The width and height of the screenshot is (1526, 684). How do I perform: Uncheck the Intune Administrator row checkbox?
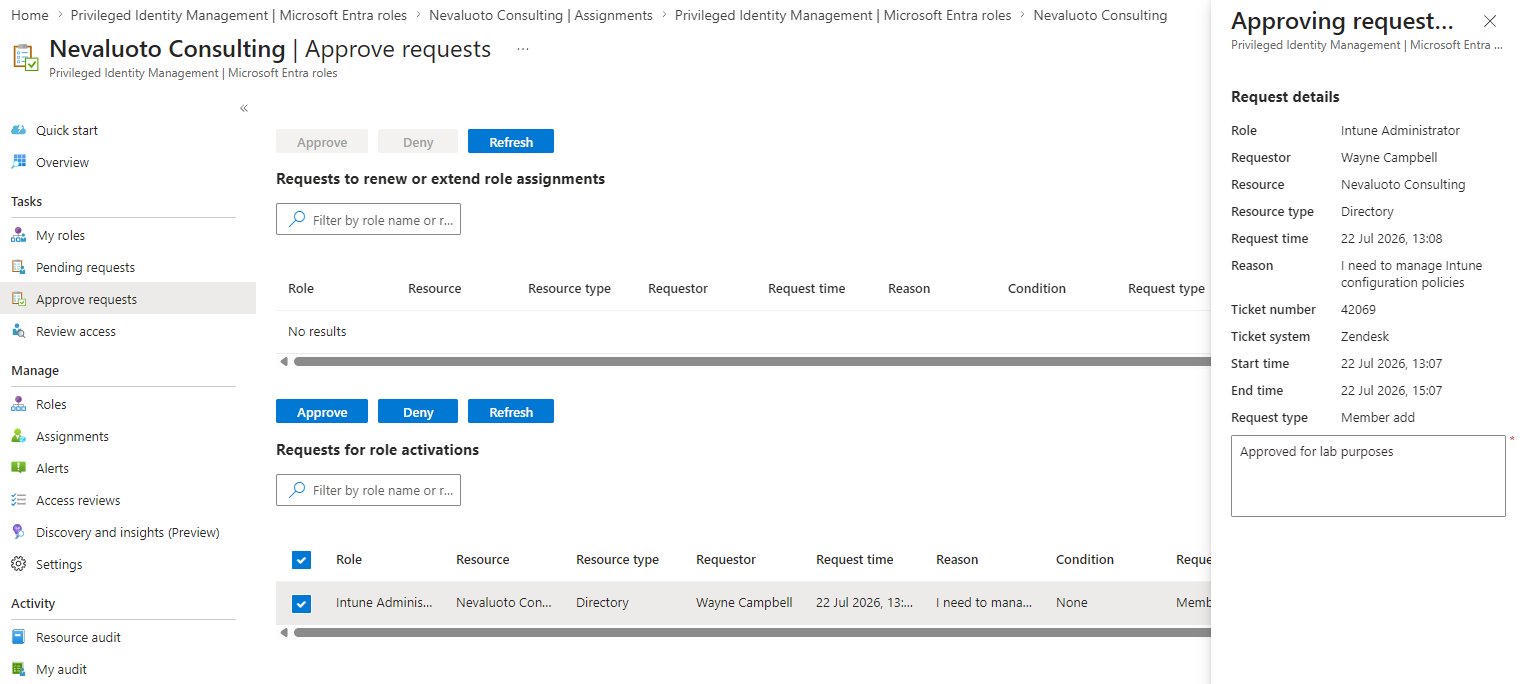[302, 603]
